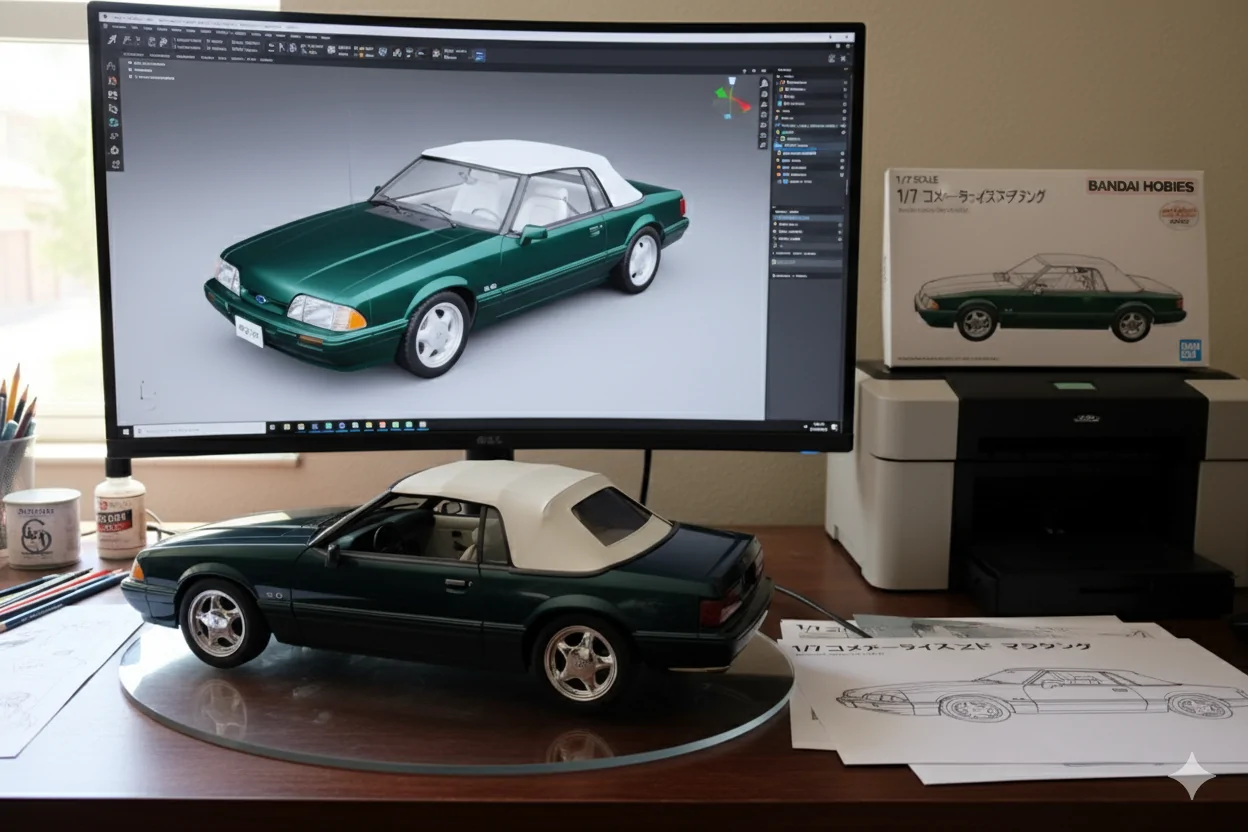Click the taskbar clock in system tray
1248x832 pixels.
[818, 427]
